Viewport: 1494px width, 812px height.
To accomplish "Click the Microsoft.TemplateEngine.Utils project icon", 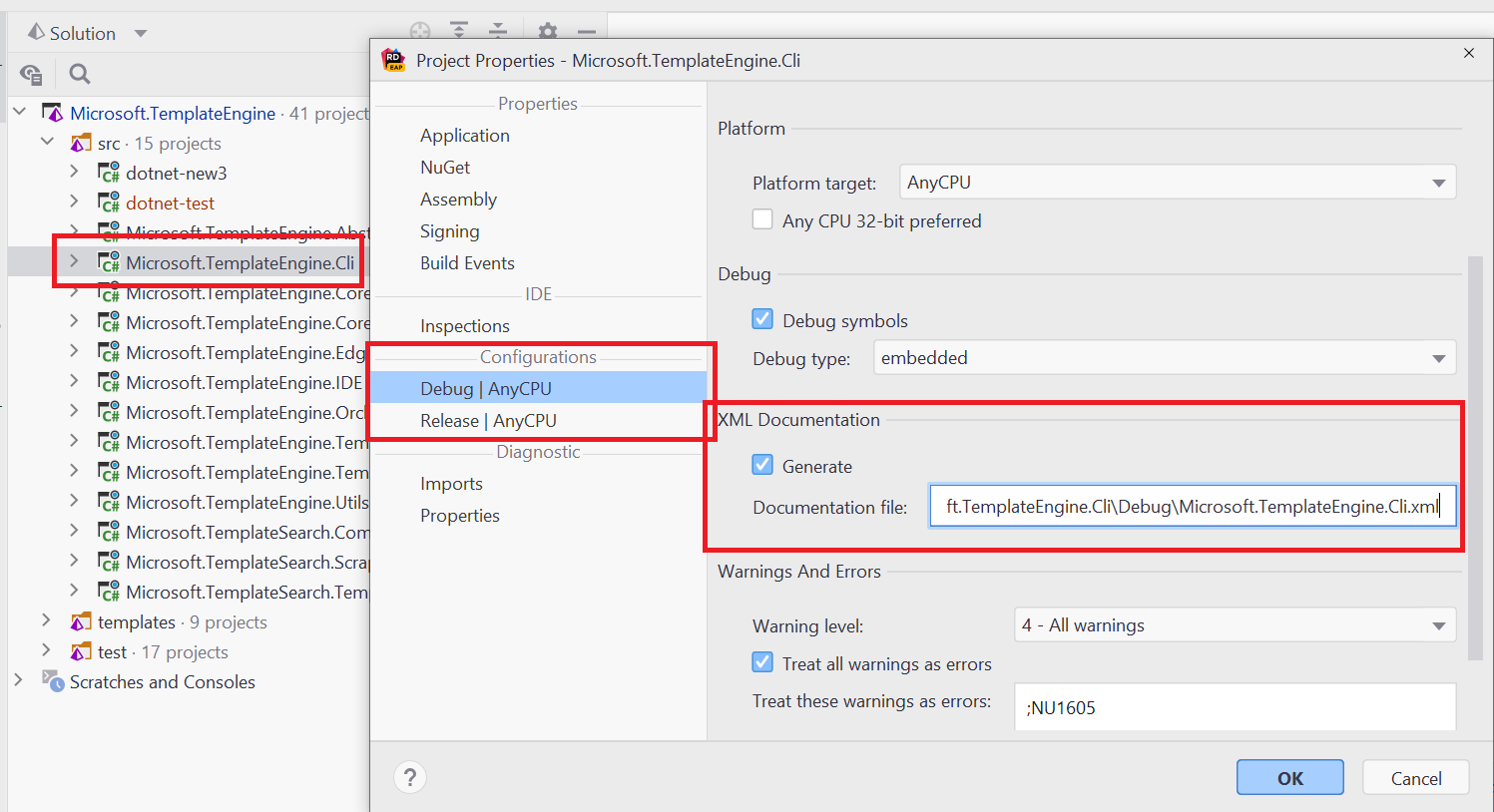I will click(x=109, y=502).
